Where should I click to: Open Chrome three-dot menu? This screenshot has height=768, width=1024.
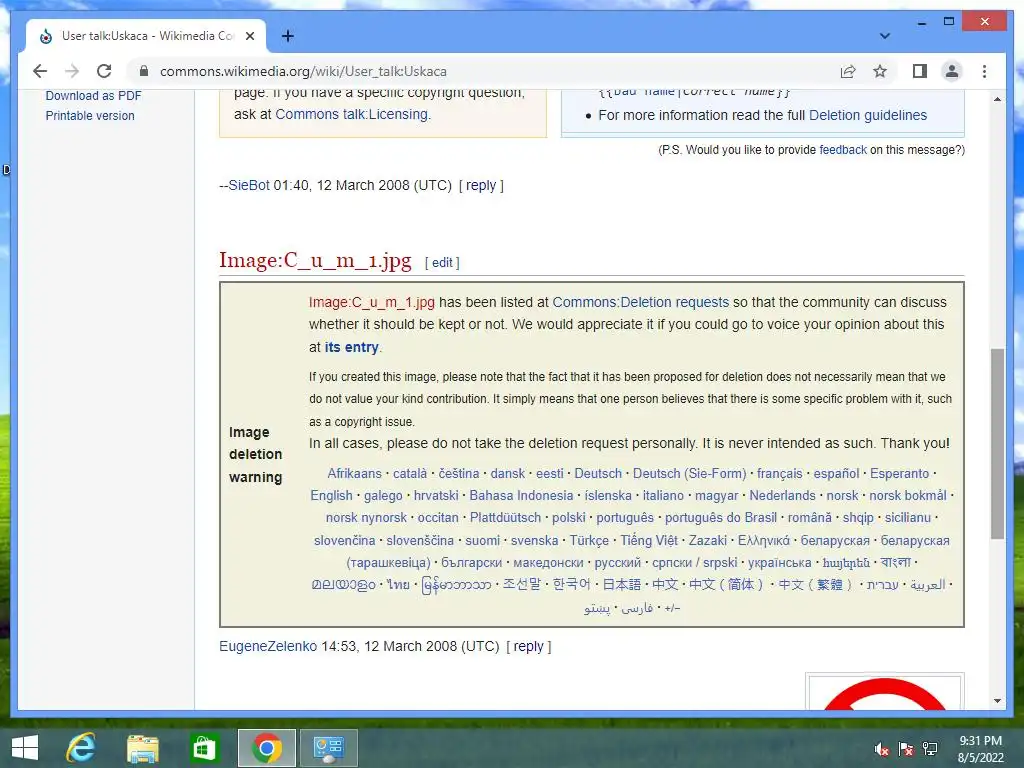[984, 71]
